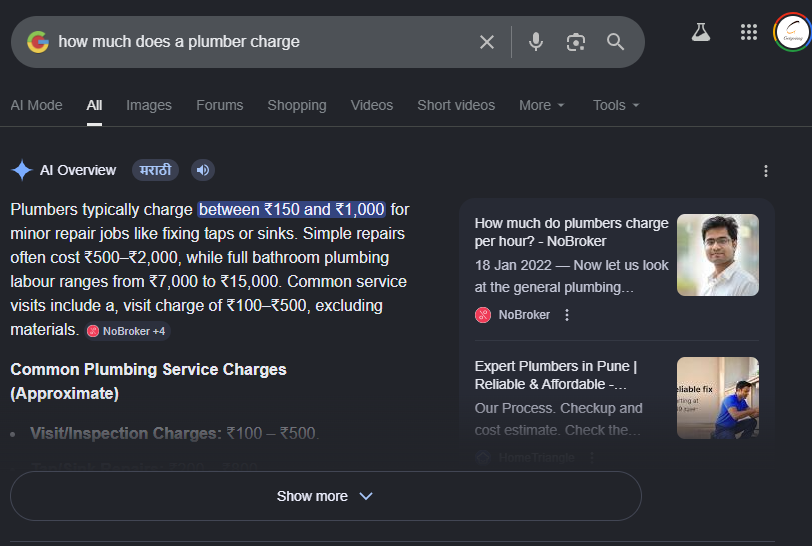Switch to the Images tab

pyautogui.click(x=149, y=105)
